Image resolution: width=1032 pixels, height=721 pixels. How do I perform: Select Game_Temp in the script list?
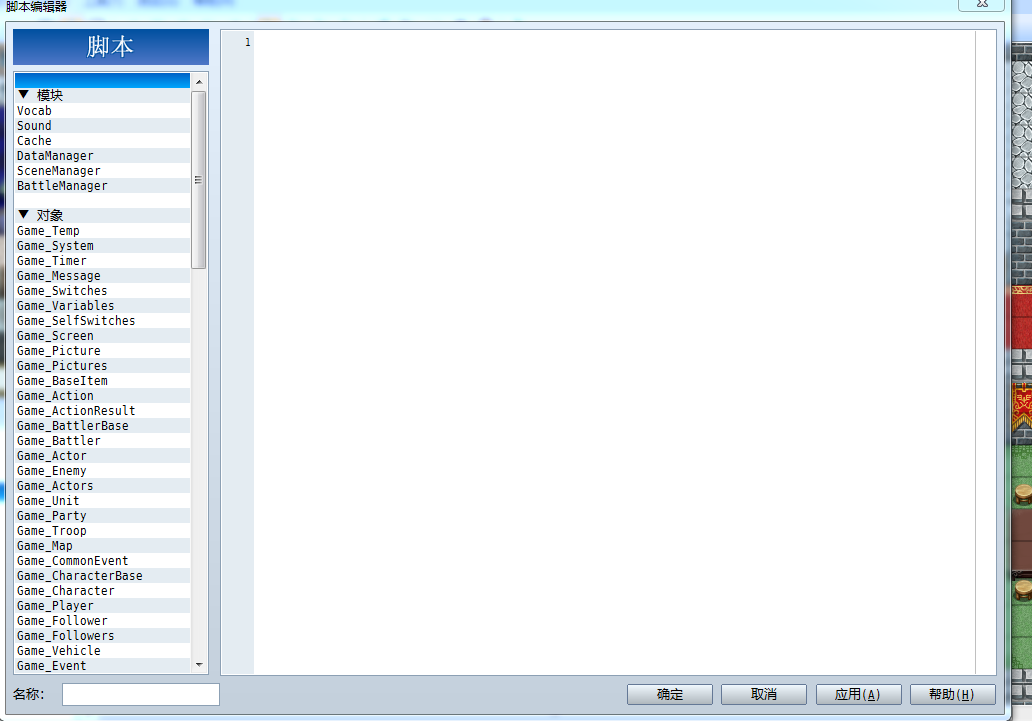click(x=102, y=230)
